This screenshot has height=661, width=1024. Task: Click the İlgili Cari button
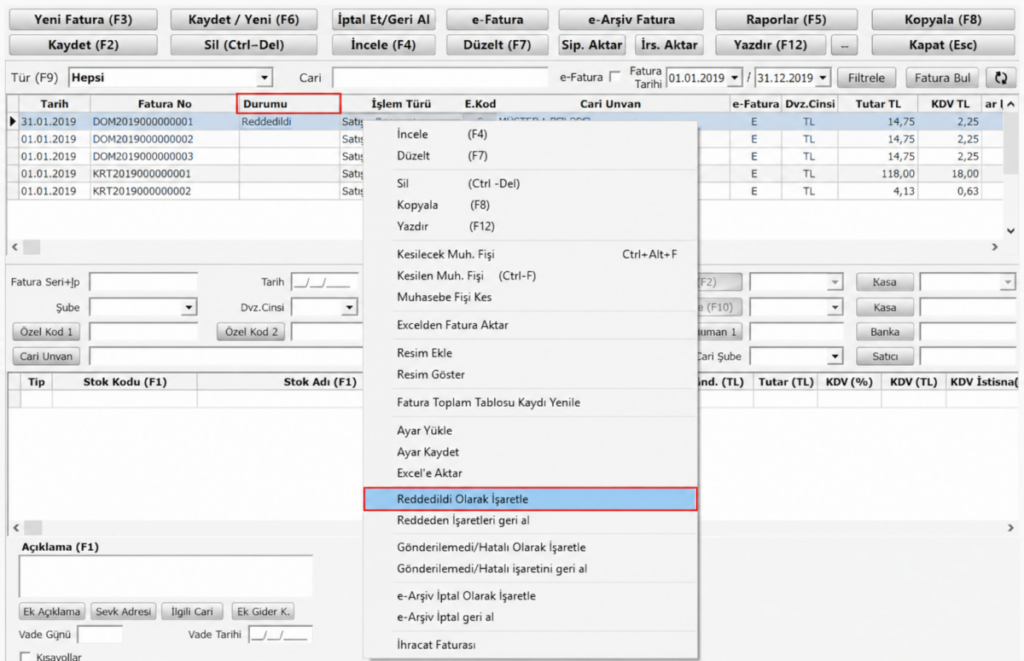pyautogui.click(x=192, y=611)
